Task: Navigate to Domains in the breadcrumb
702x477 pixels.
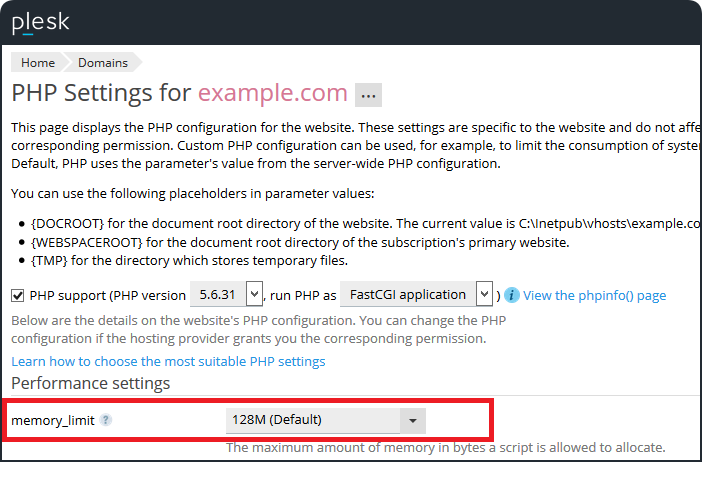Action: (103, 62)
